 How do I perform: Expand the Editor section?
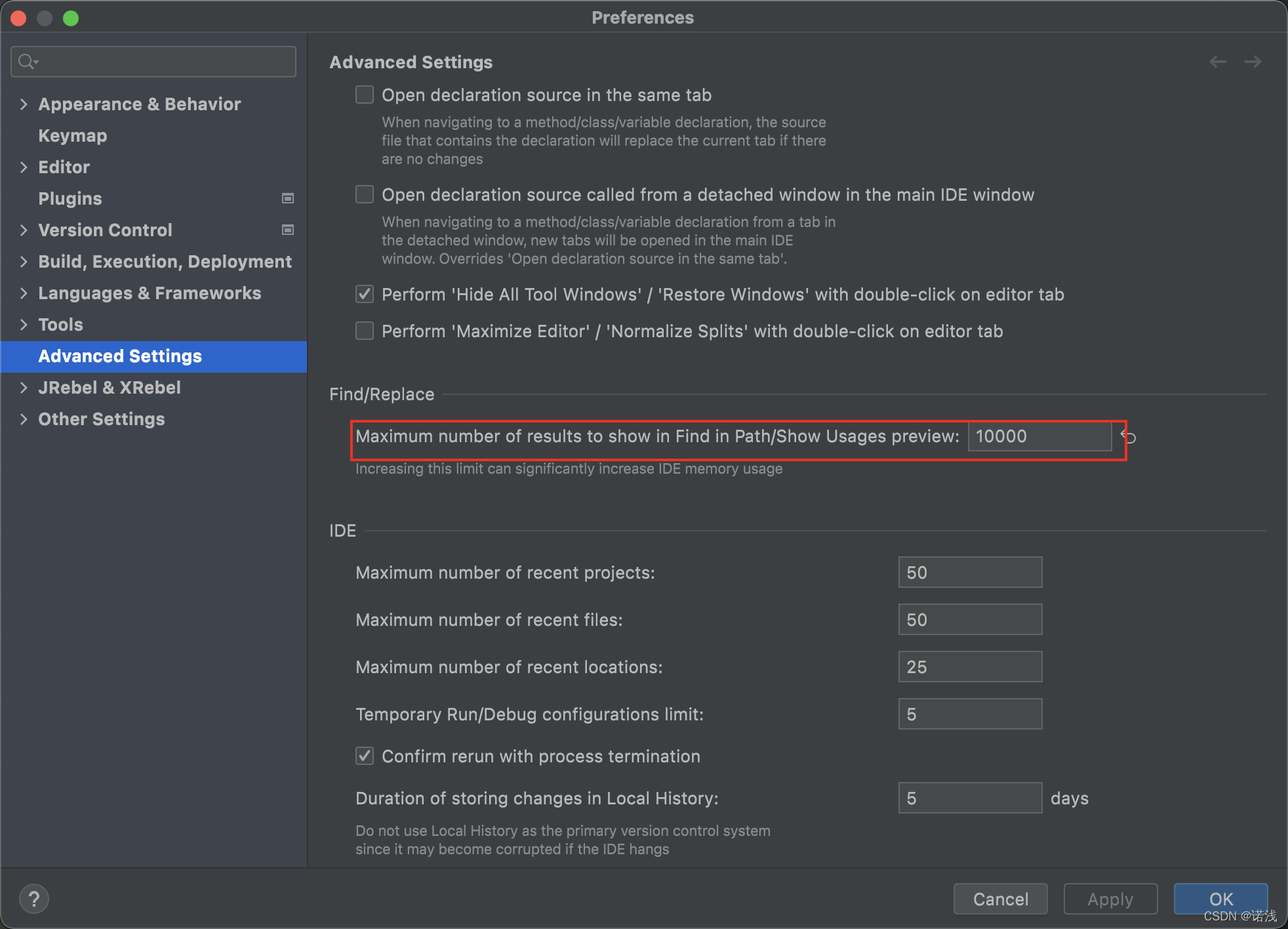coord(24,167)
